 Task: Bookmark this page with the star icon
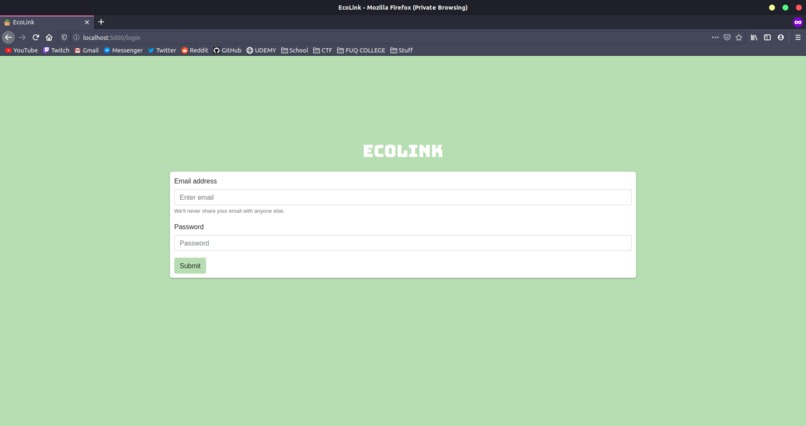739,37
